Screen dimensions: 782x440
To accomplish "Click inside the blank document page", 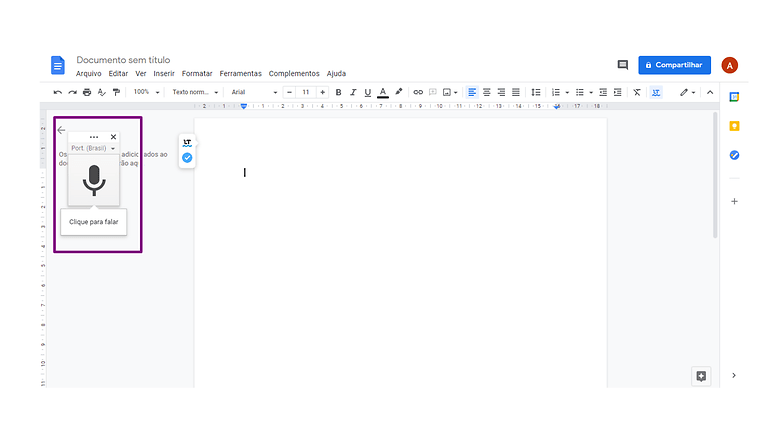I will 400,253.
